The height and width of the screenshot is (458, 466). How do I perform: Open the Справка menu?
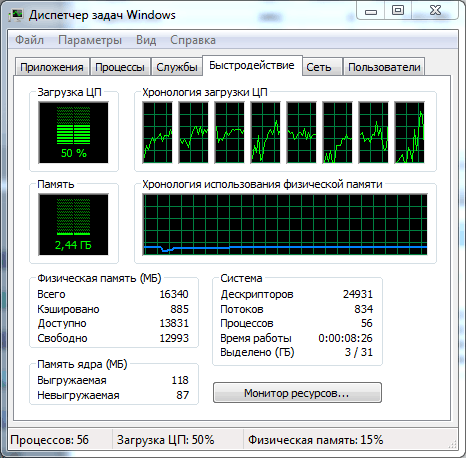click(193, 40)
